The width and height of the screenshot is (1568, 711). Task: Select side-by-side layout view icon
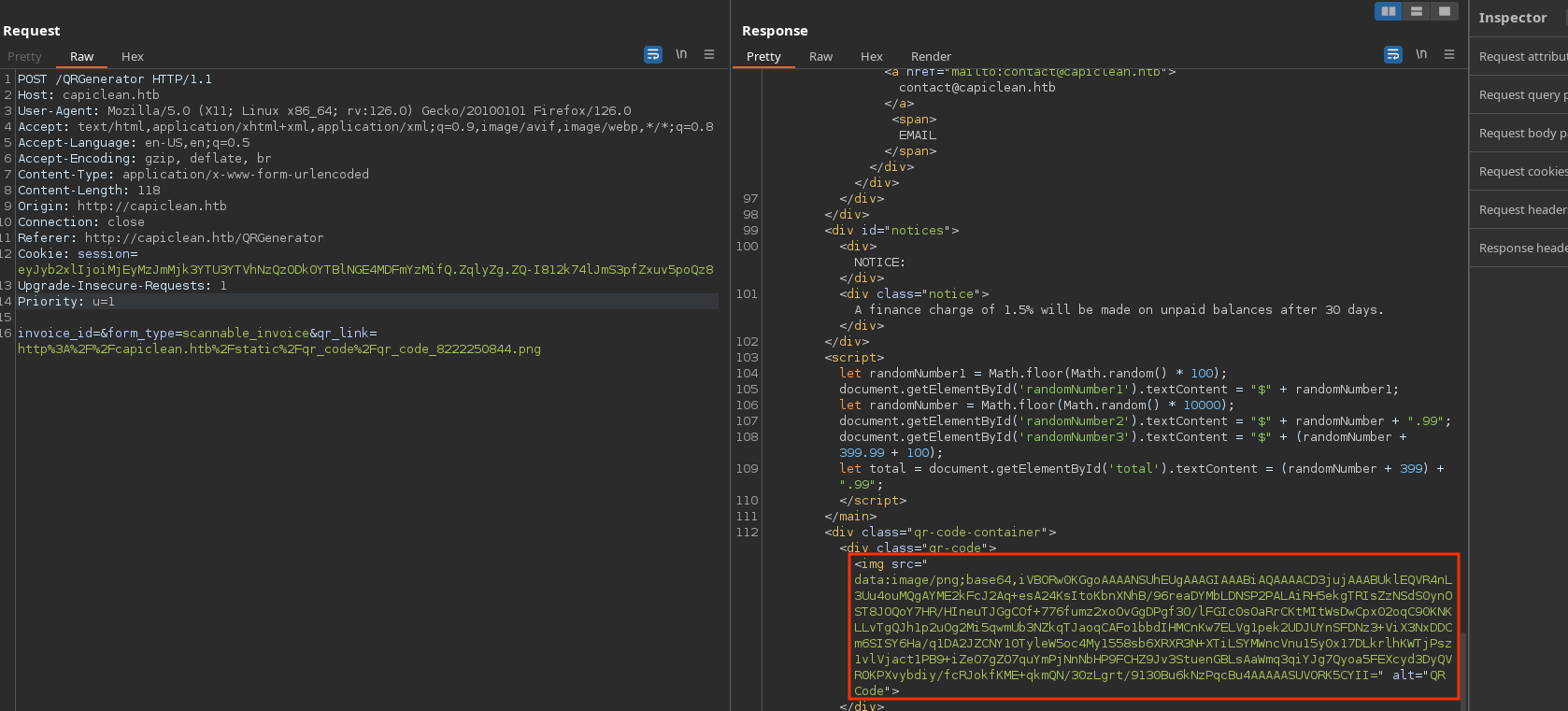coord(1389,11)
